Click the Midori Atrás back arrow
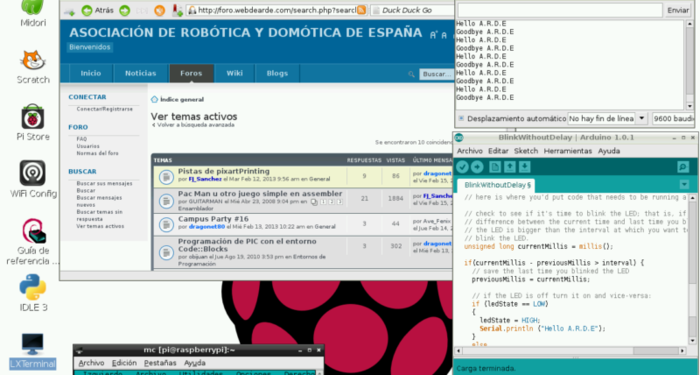Viewport: 700px width, 375px height. coord(87,10)
